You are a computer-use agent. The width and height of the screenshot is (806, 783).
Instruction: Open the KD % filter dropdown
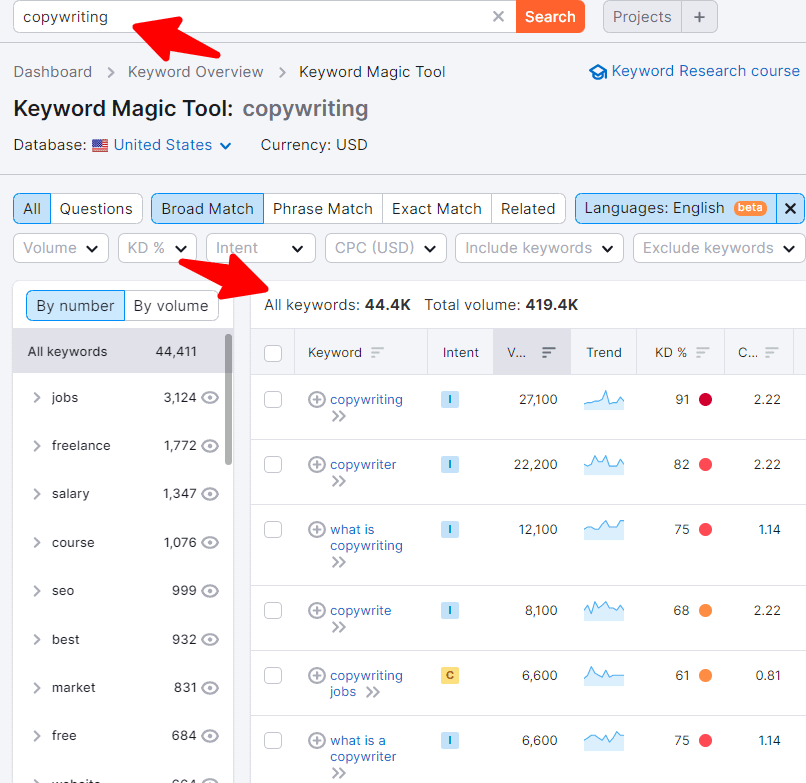tap(157, 248)
